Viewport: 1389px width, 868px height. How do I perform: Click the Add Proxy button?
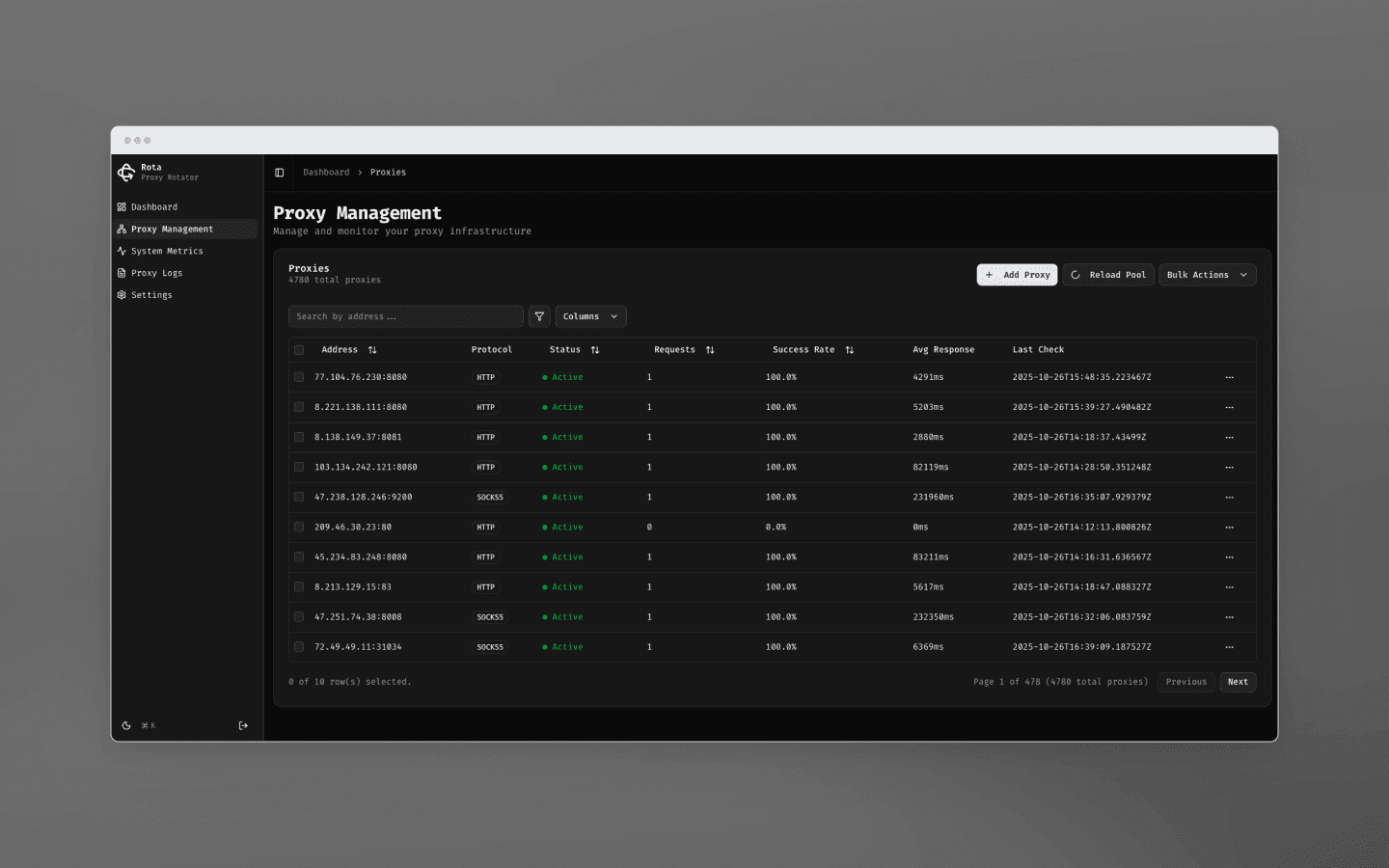click(1017, 274)
